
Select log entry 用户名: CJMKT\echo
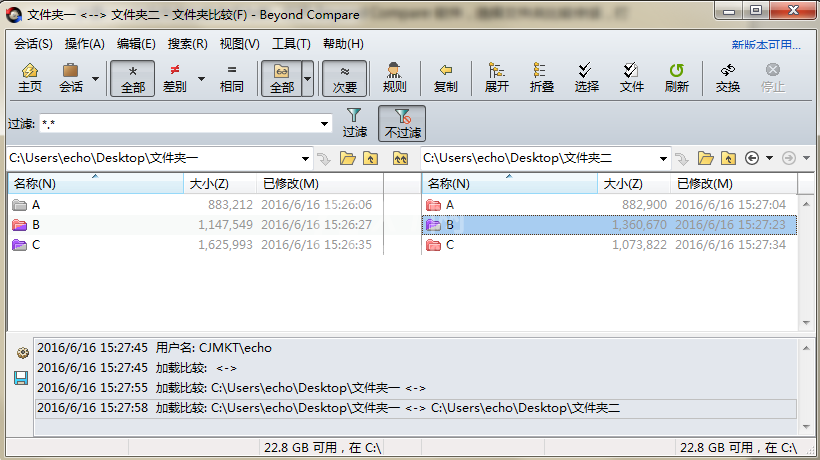click(416, 348)
